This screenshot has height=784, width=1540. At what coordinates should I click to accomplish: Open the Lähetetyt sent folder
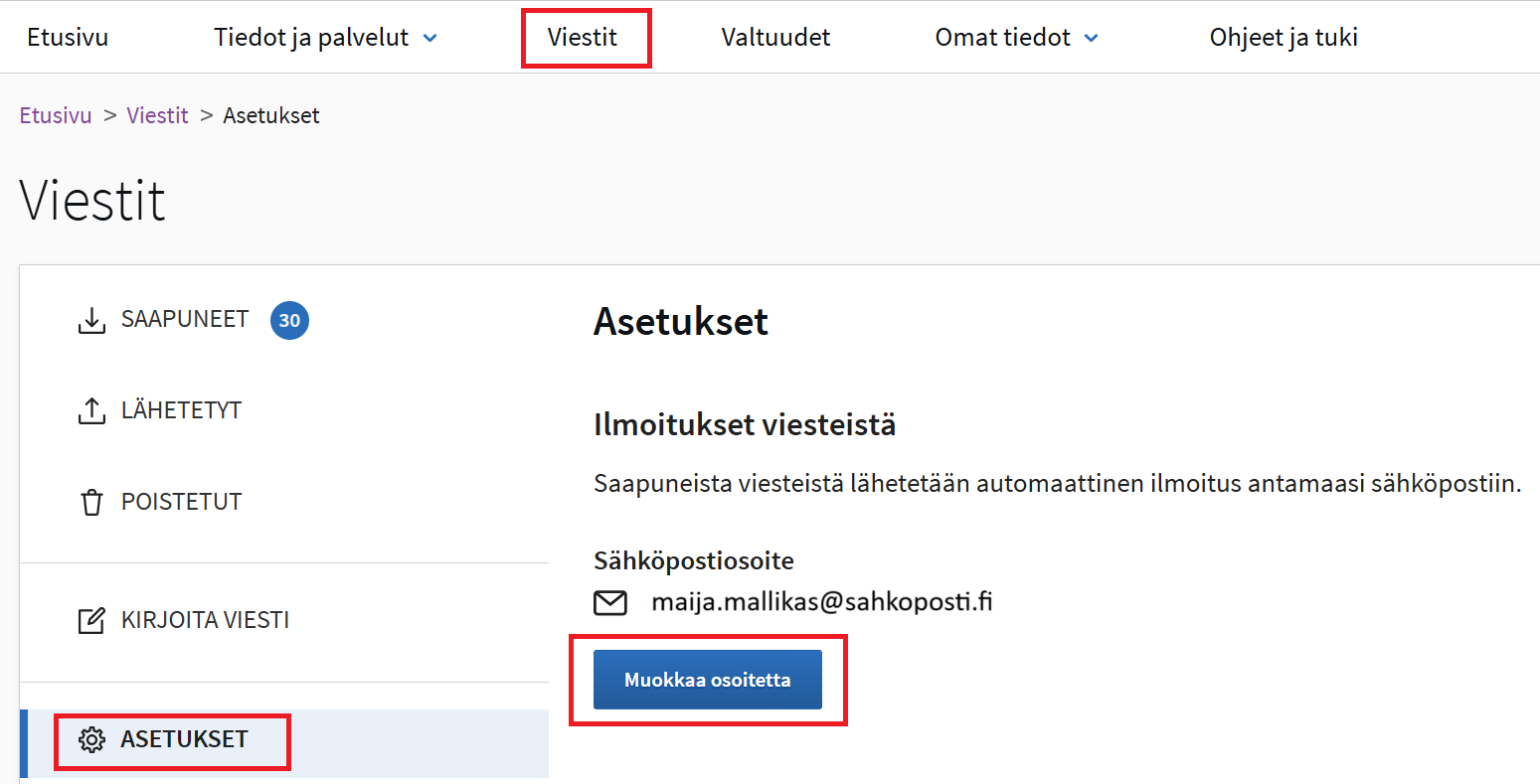[181, 410]
